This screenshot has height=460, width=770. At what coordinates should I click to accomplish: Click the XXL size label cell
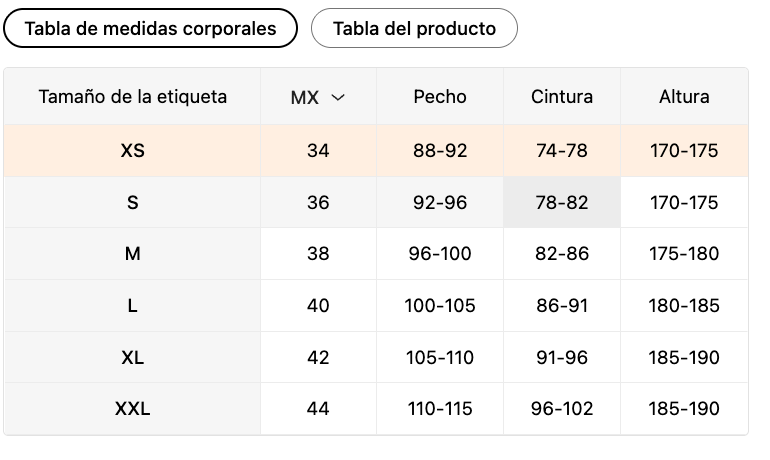click(x=132, y=408)
